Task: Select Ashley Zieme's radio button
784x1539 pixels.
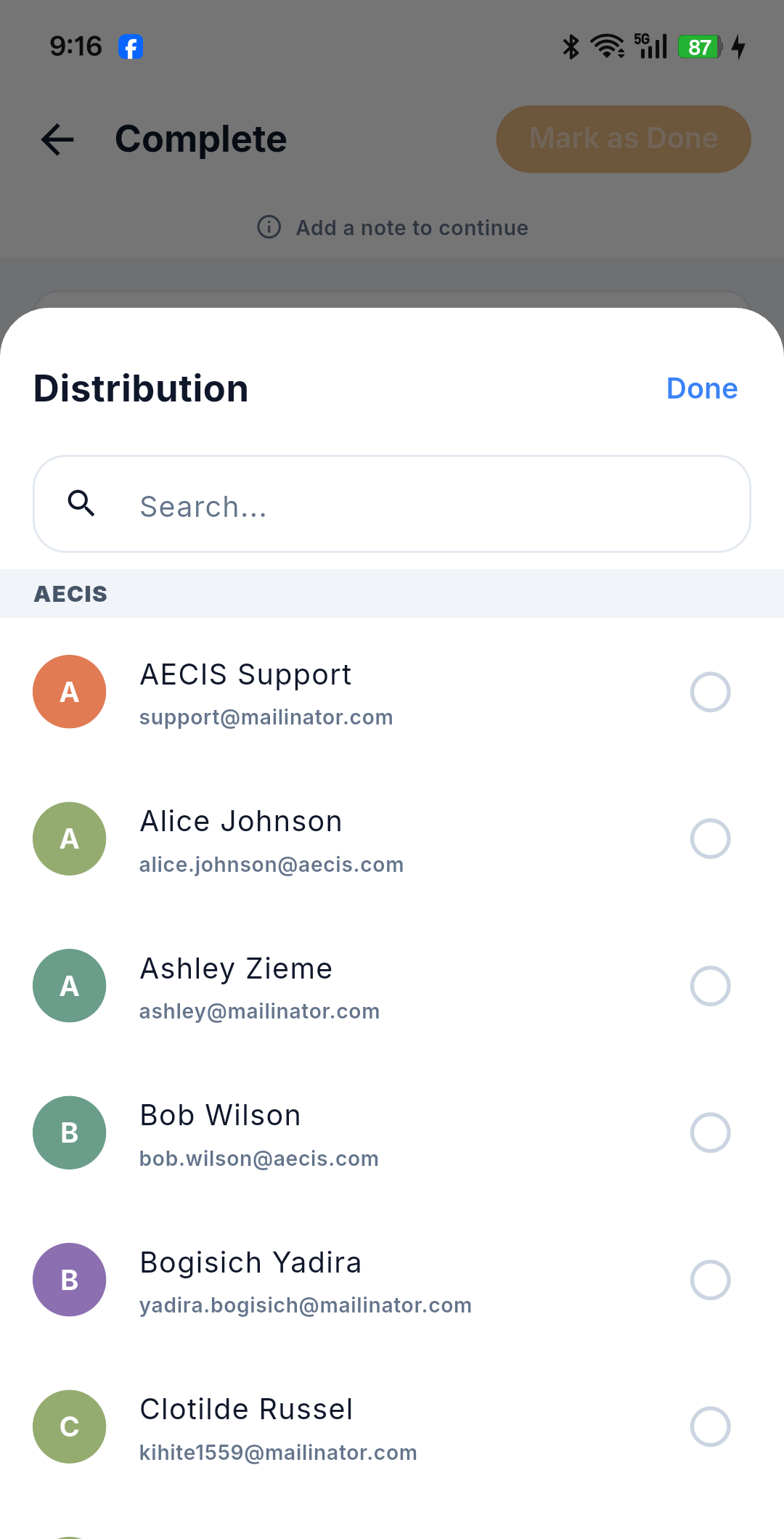Action: point(710,986)
